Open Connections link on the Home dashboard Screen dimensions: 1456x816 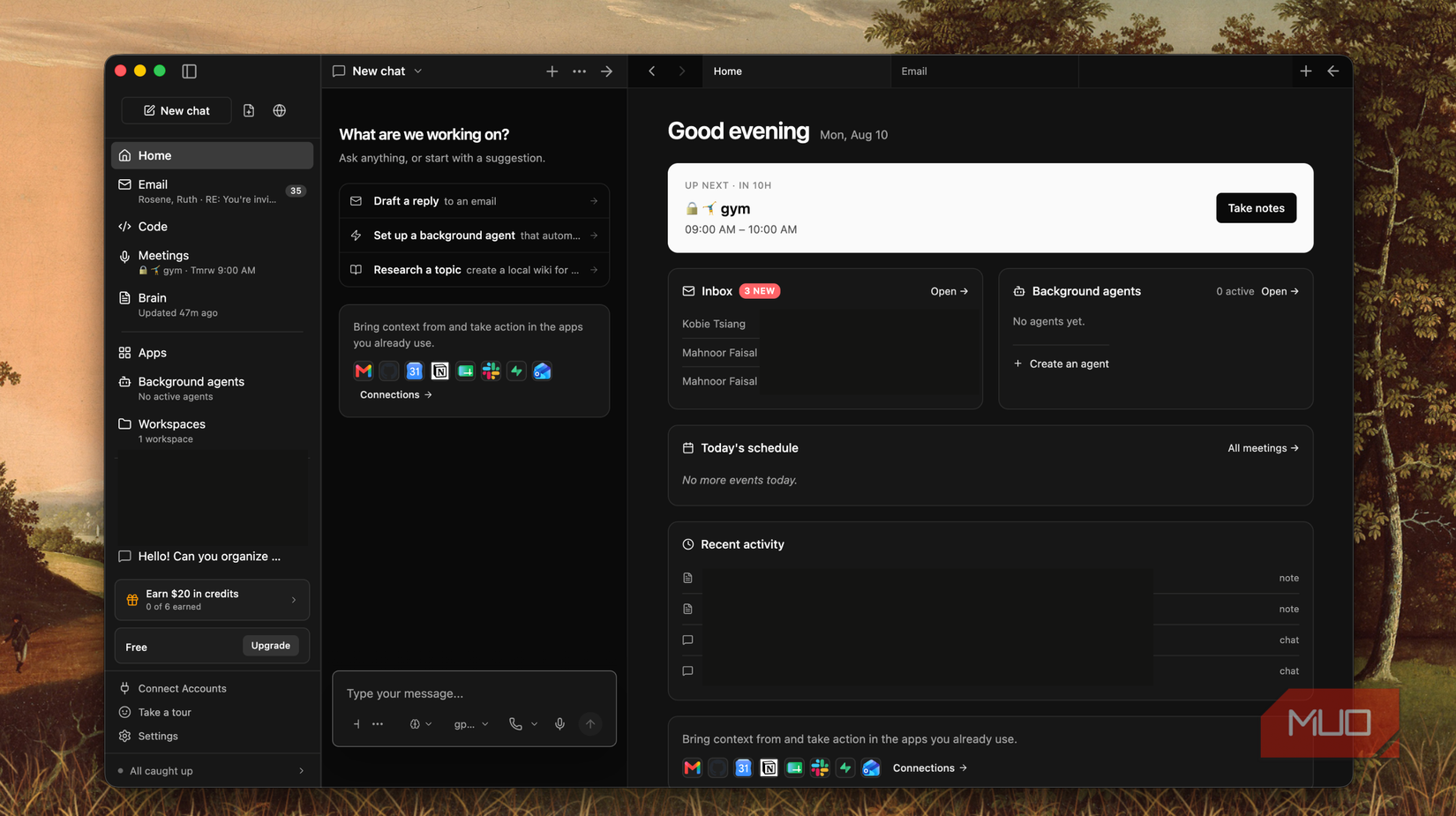[930, 768]
